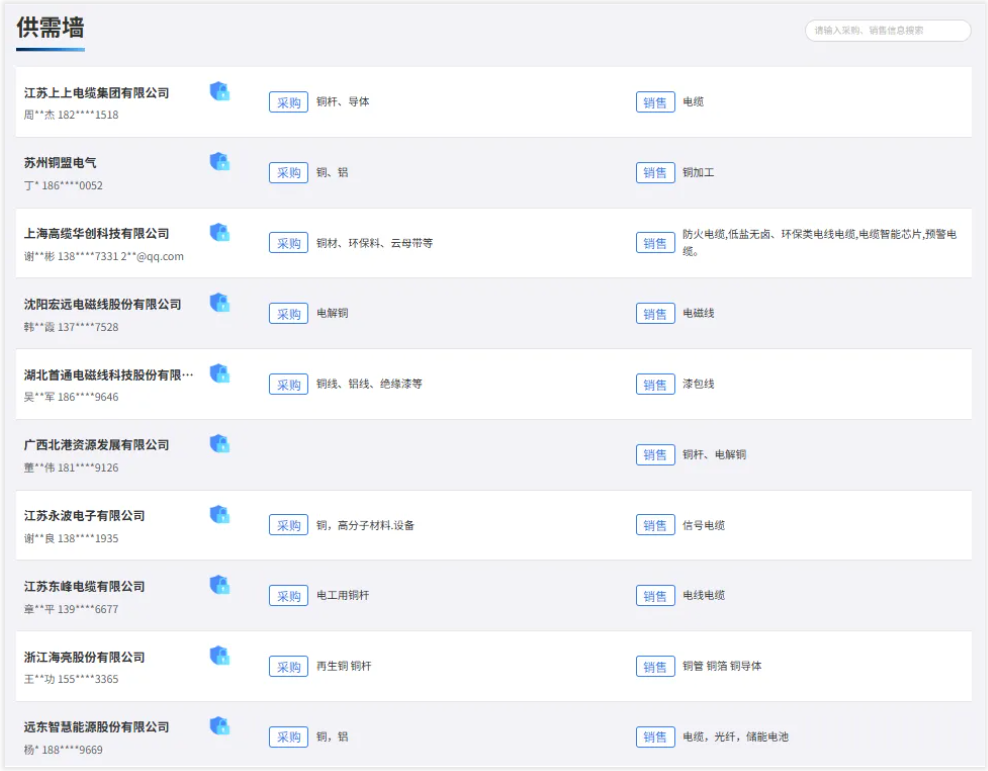
Task: Click purchase text 铜线、铝线、绝缘漆等
Action: pyautogui.click(x=369, y=384)
